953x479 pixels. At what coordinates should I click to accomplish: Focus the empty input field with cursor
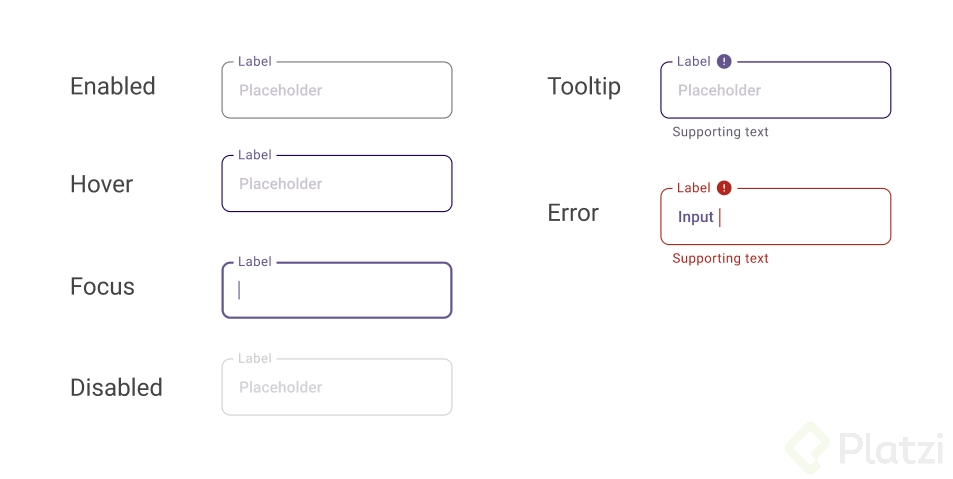point(337,291)
